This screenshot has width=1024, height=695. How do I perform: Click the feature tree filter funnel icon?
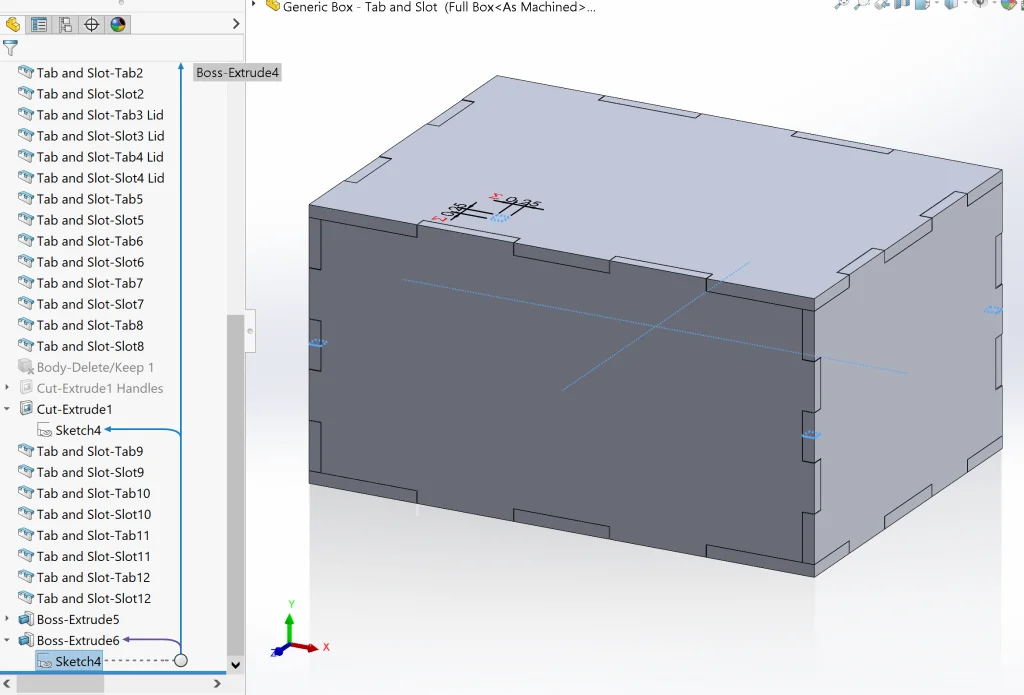tap(10, 48)
